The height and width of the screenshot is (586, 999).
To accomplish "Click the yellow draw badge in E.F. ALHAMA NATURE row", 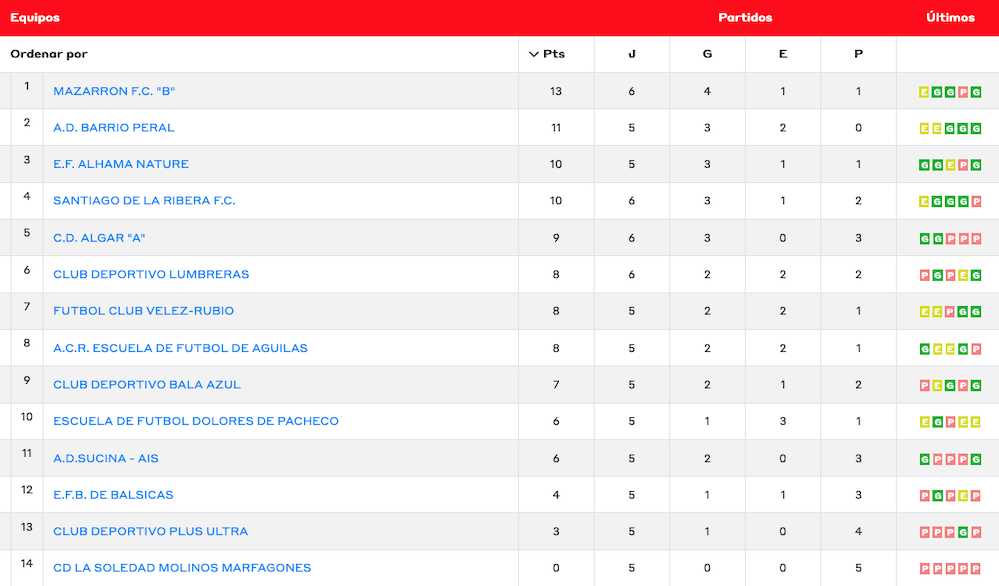I will (950, 165).
